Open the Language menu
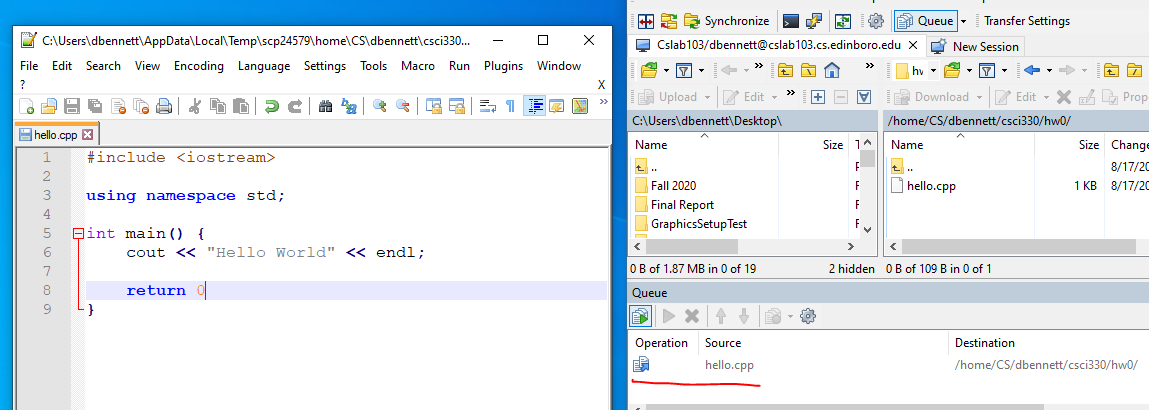The width and height of the screenshot is (1149, 410). point(264,66)
